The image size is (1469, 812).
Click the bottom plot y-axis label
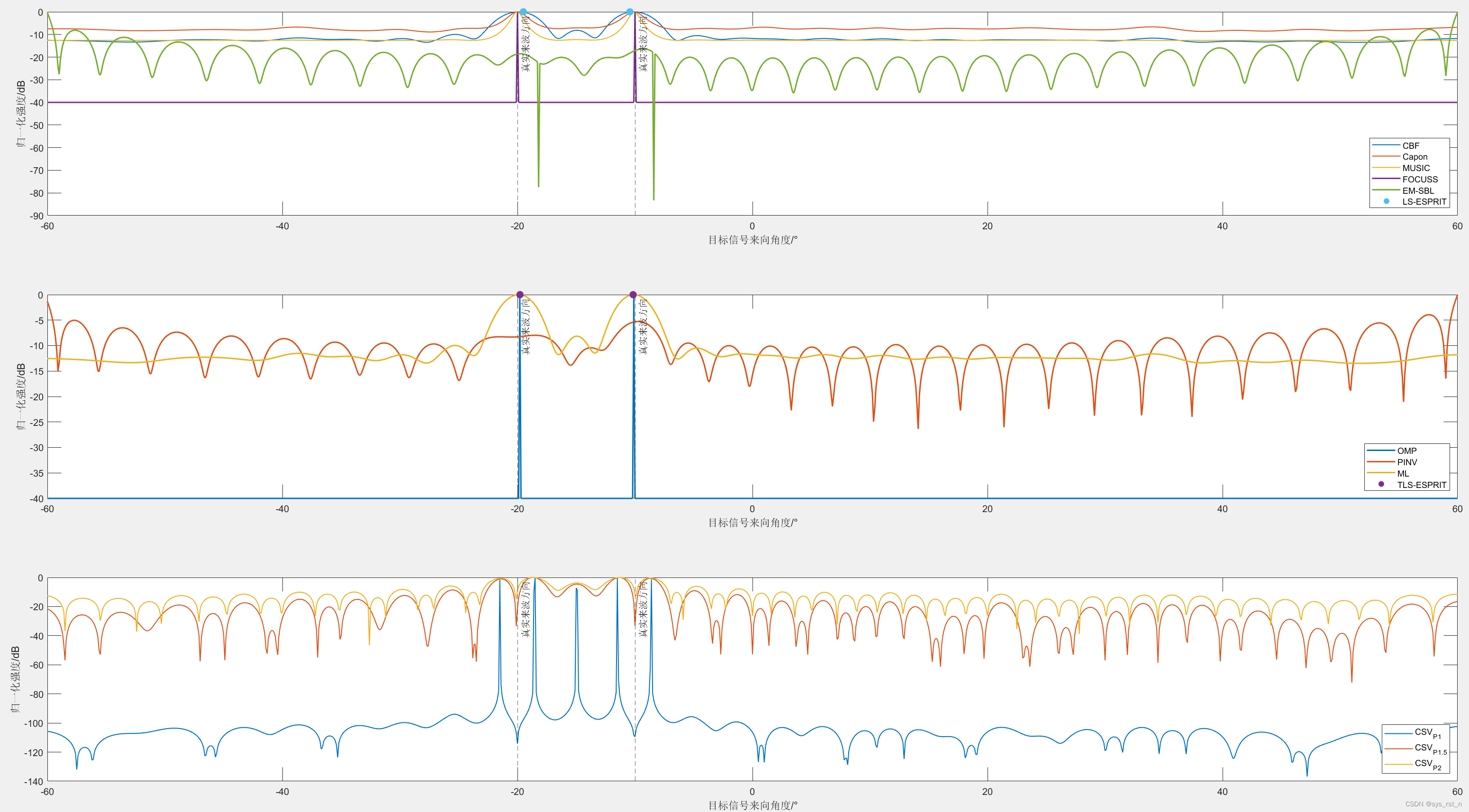point(15,680)
